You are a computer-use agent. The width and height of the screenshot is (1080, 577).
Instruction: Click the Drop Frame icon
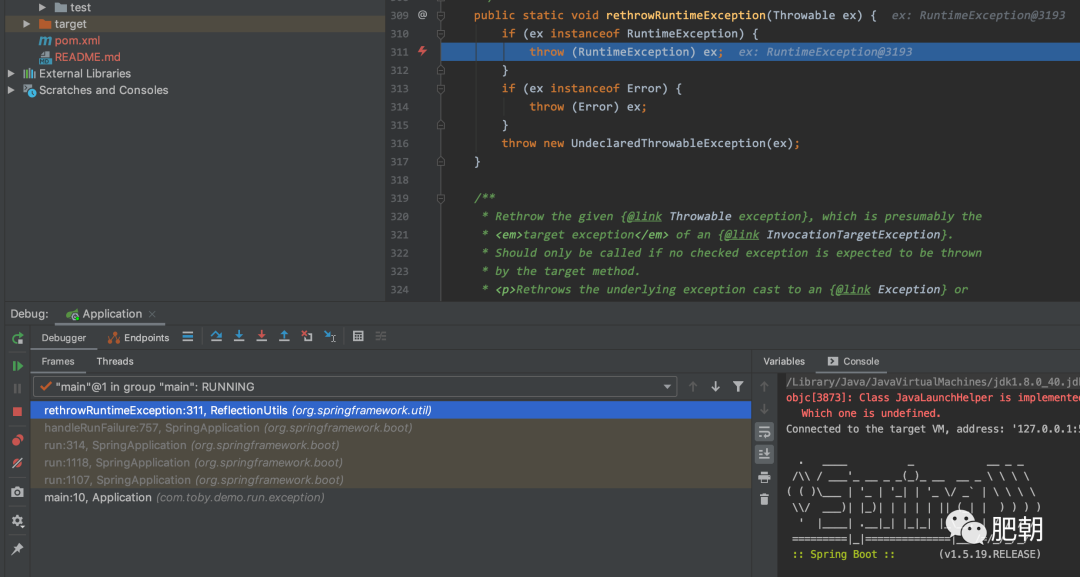pos(307,337)
